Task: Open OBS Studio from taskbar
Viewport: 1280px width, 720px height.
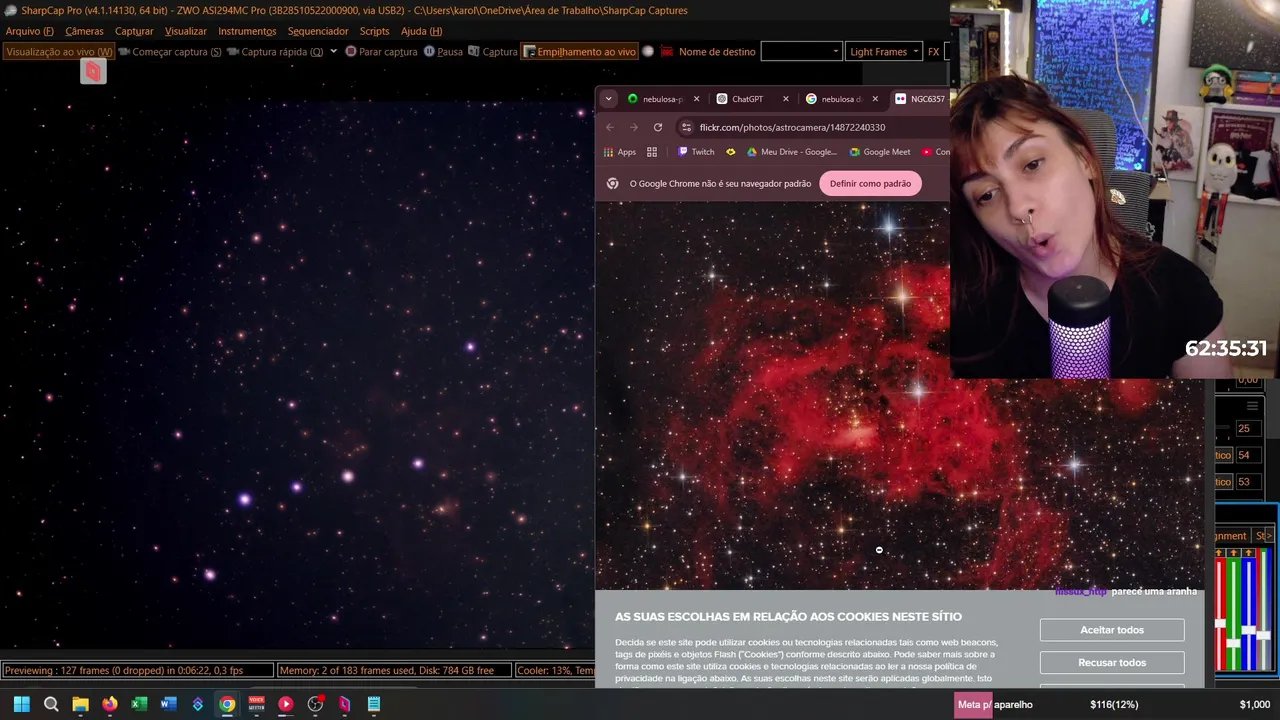Action: [x=315, y=704]
